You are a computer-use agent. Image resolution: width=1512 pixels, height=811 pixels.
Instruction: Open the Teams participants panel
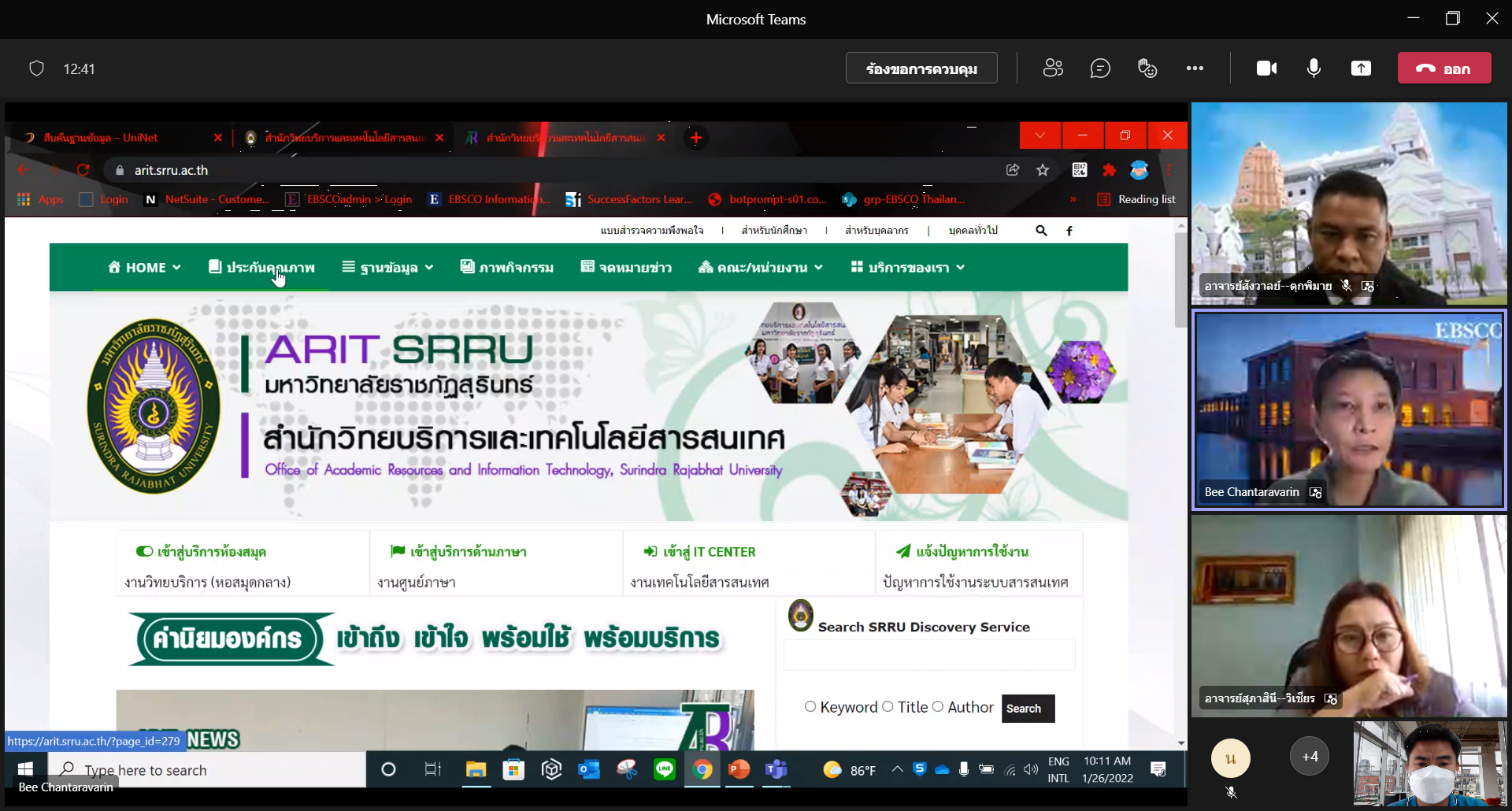click(x=1053, y=69)
